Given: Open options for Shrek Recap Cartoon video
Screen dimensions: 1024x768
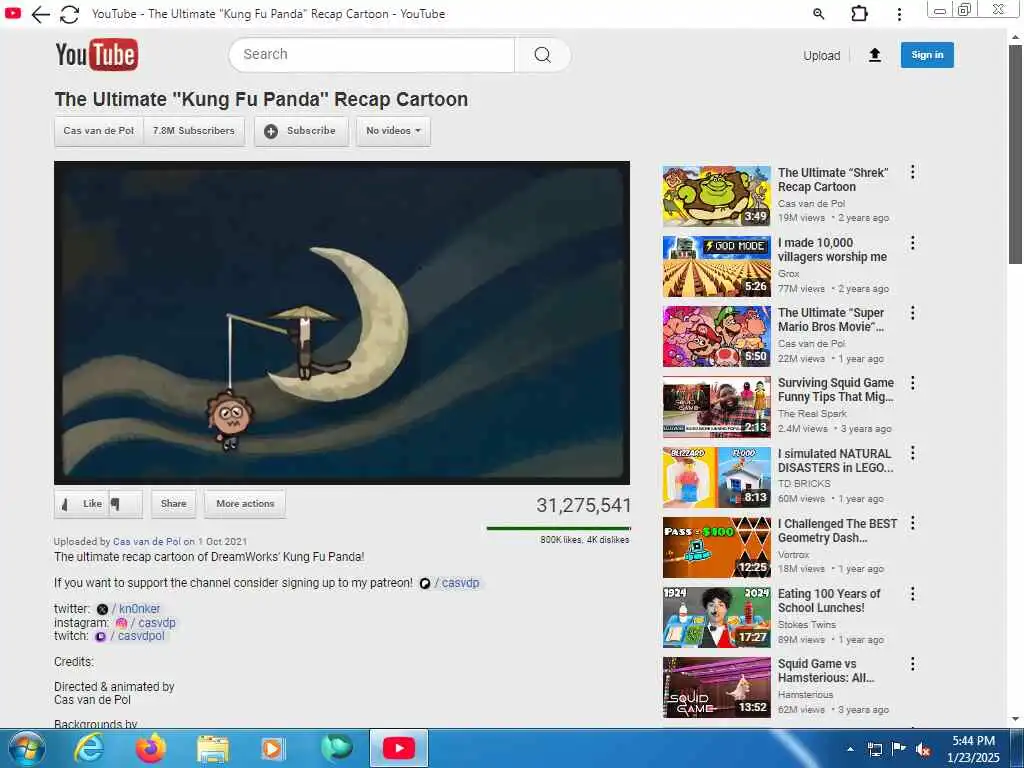Looking at the screenshot, I should tap(912, 172).
